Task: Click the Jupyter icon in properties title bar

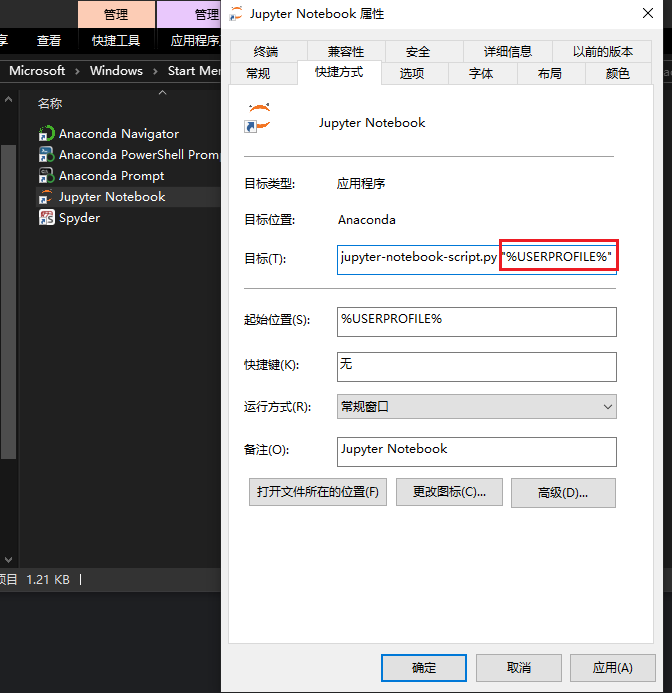Action: tap(237, 14)
